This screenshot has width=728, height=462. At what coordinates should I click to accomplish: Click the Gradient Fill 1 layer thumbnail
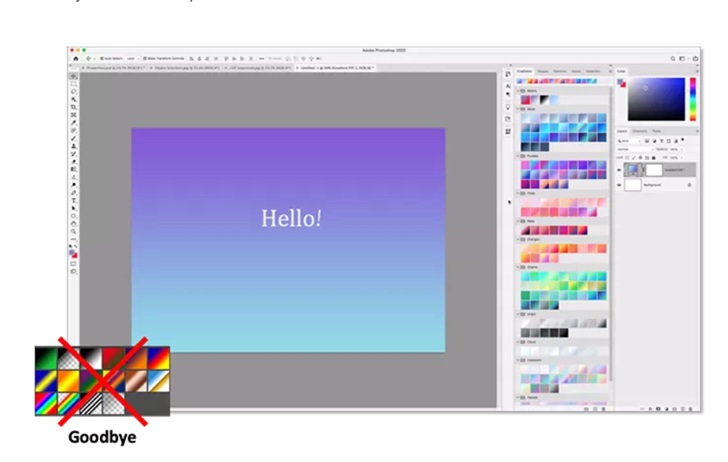point(632,170)
